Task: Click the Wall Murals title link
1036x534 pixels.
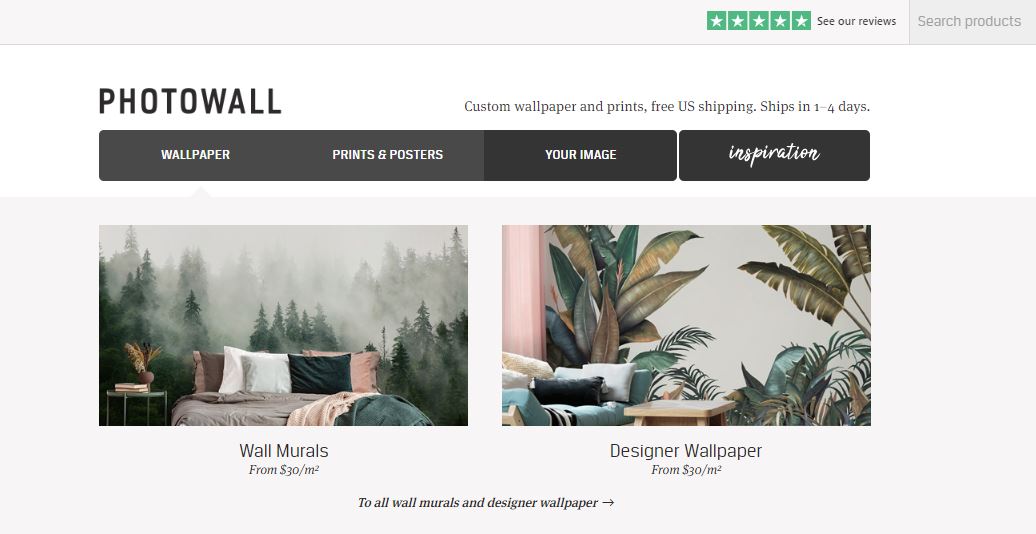Action: point(283,451)
